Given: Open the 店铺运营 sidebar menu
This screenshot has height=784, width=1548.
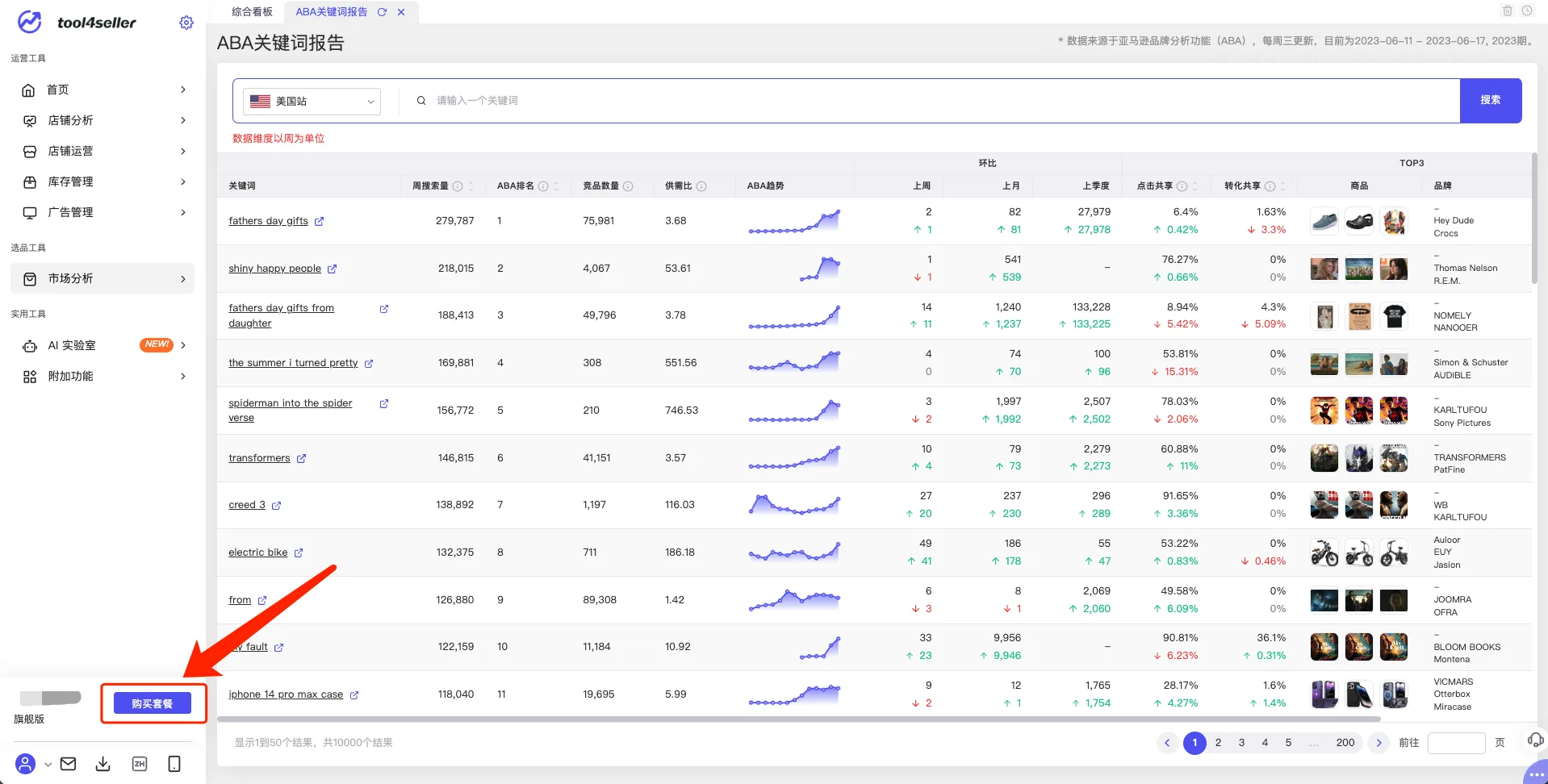Looking at the screenshot, I should (103, 151).
